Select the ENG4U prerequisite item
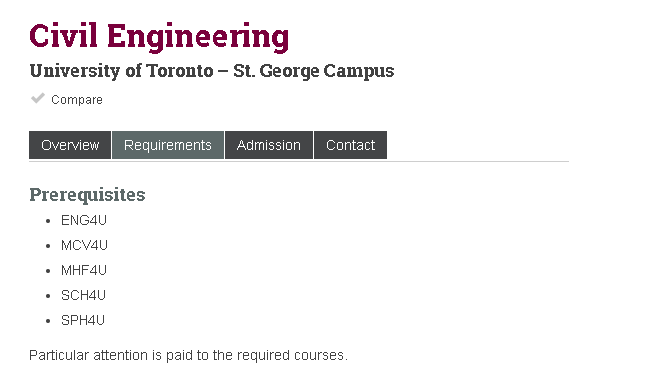The height and width of the screenshot is (381, 662). coord(84,220)
